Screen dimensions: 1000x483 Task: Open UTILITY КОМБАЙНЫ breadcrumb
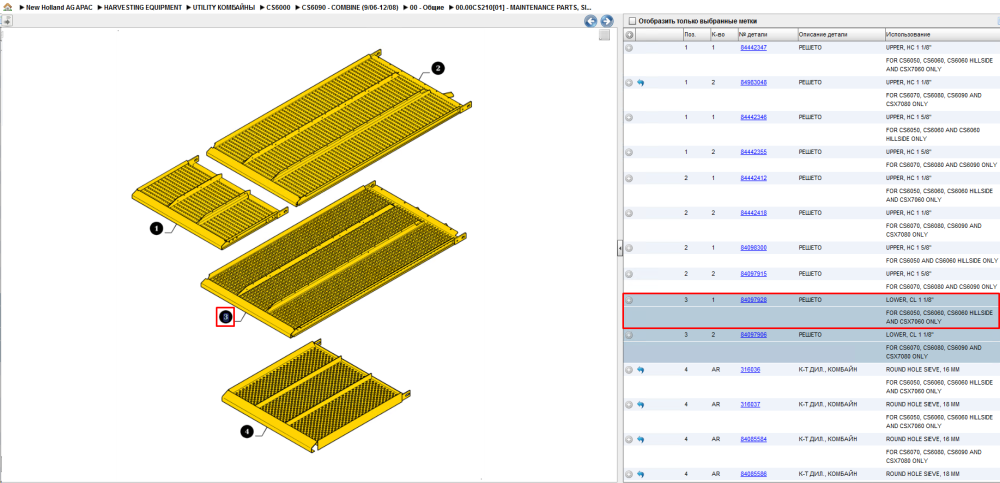coord(224,7)
